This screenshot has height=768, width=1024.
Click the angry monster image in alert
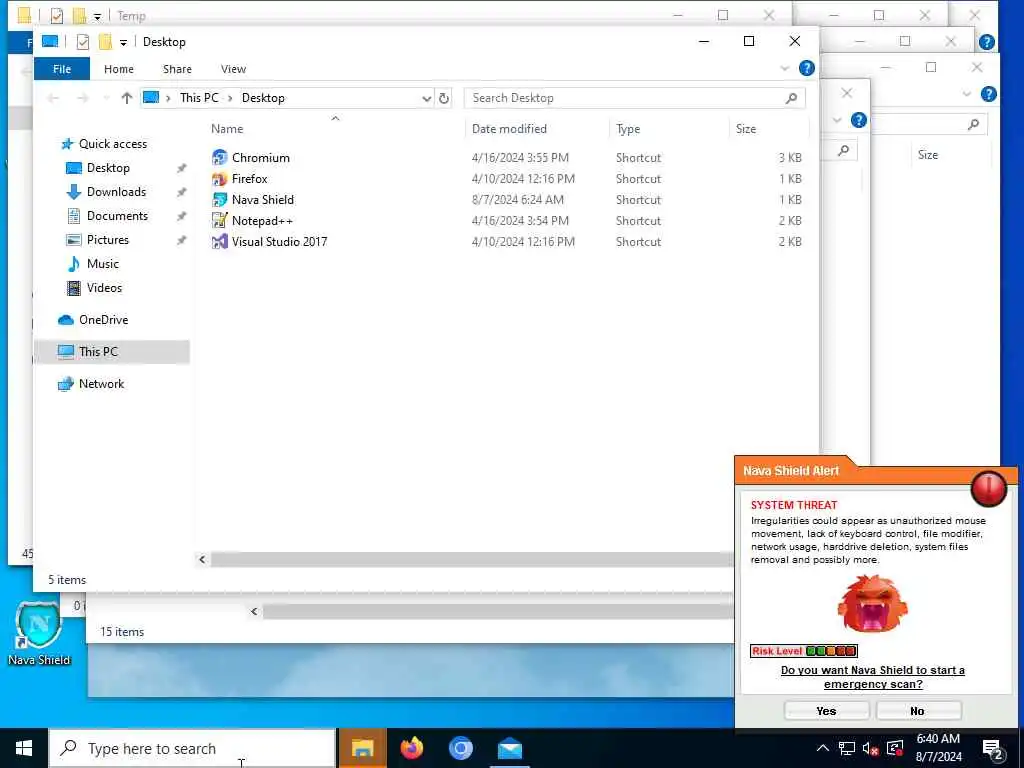(x=872, y=603)
